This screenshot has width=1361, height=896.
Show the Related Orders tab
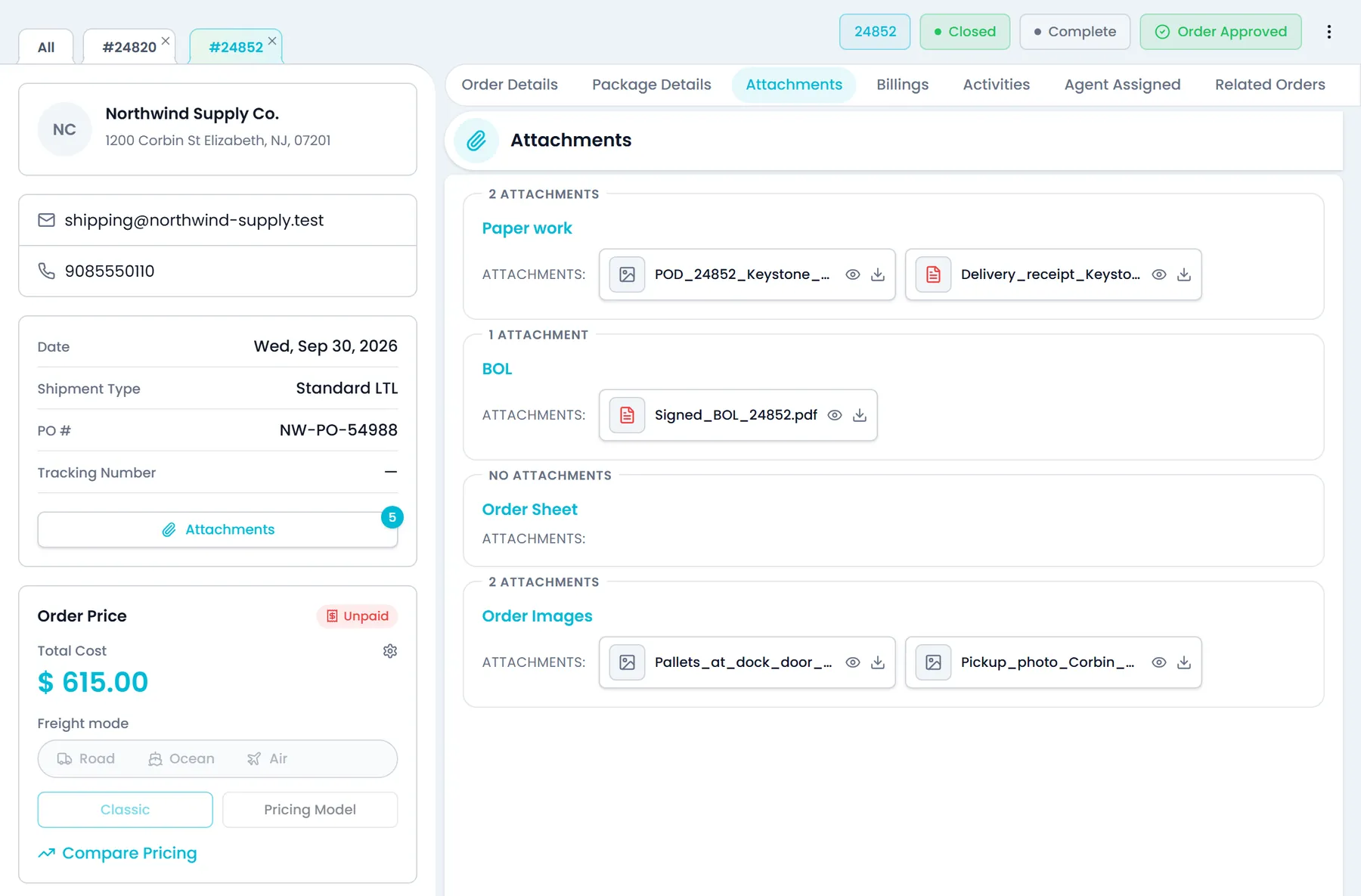pyautogui.click(x=1270, y=85)
